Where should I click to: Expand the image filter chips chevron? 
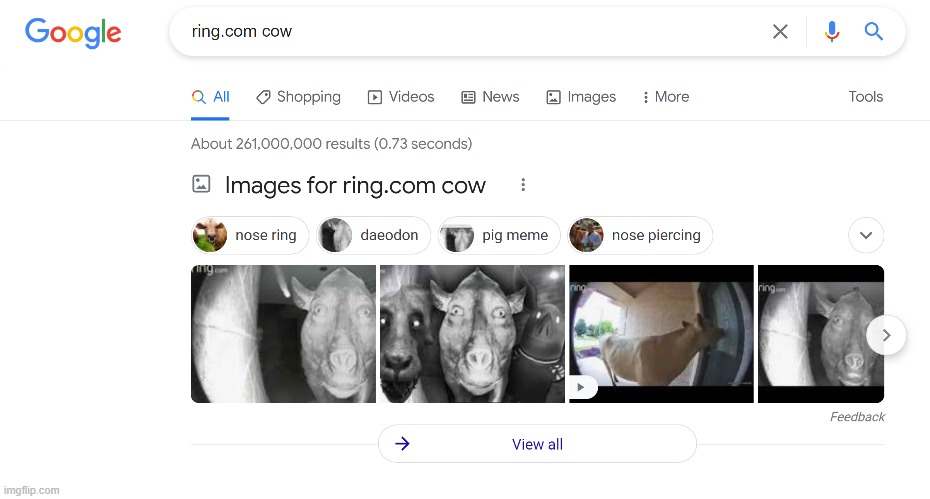pyautogui.click(x=865, y=236)
